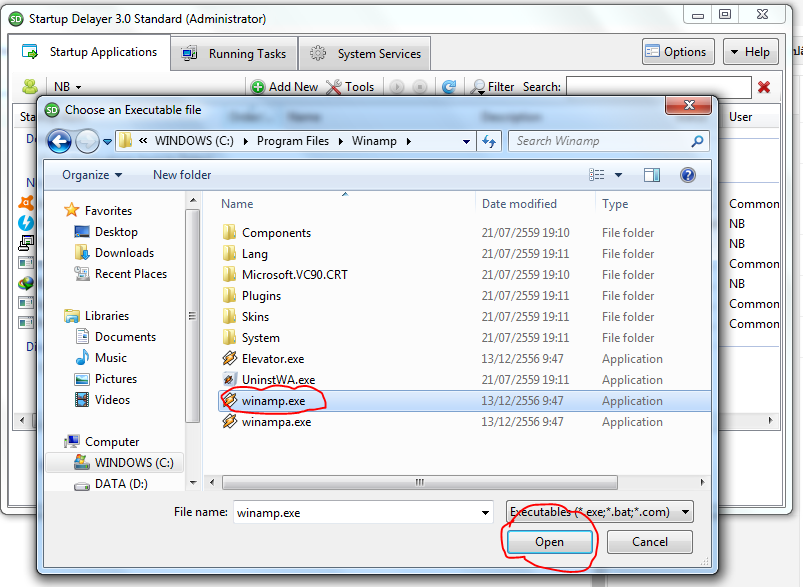Image resolution: width=803 pixels, height=587 pixels.
Task: Open the Music library
Action: [101, 358]
